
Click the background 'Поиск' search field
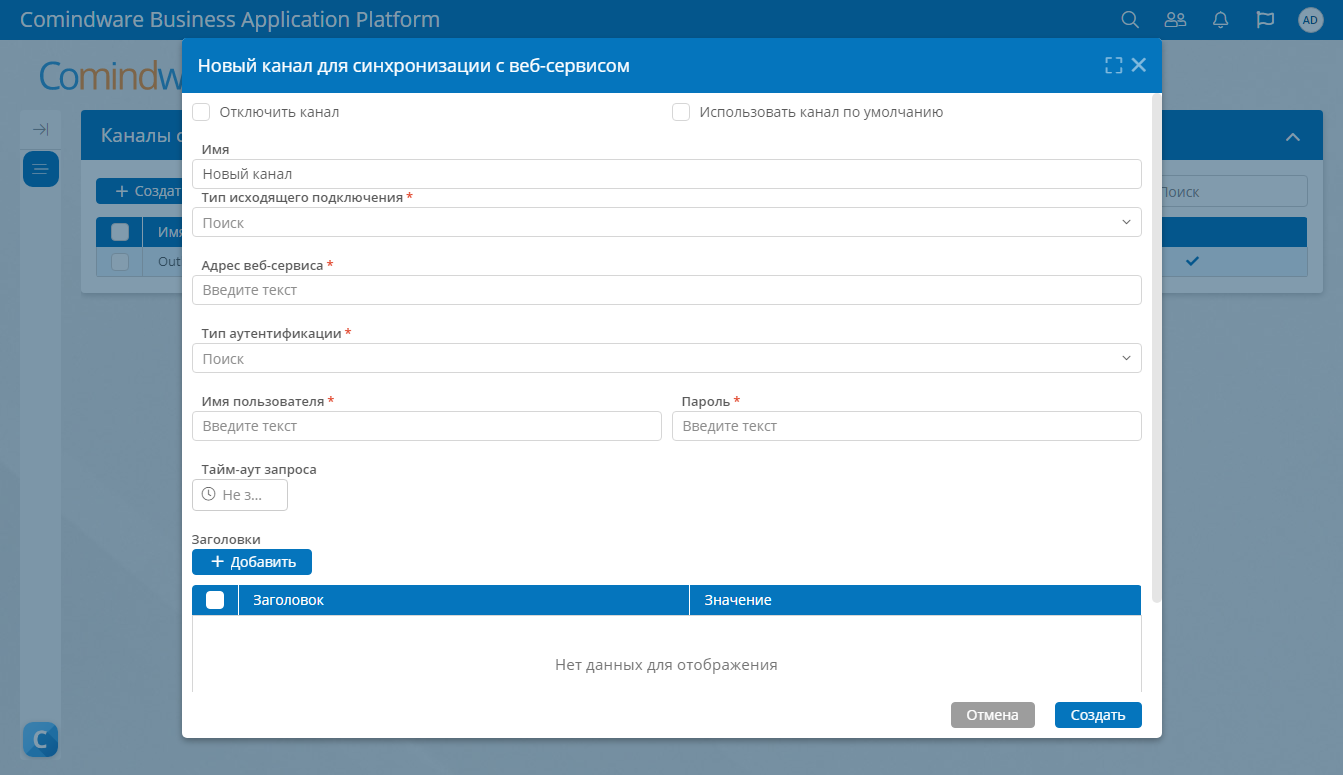tap(1234, 191)
